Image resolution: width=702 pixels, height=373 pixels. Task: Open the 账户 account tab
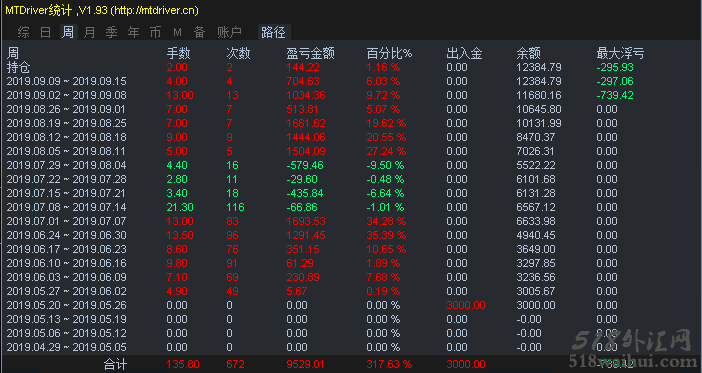(229, 32)
